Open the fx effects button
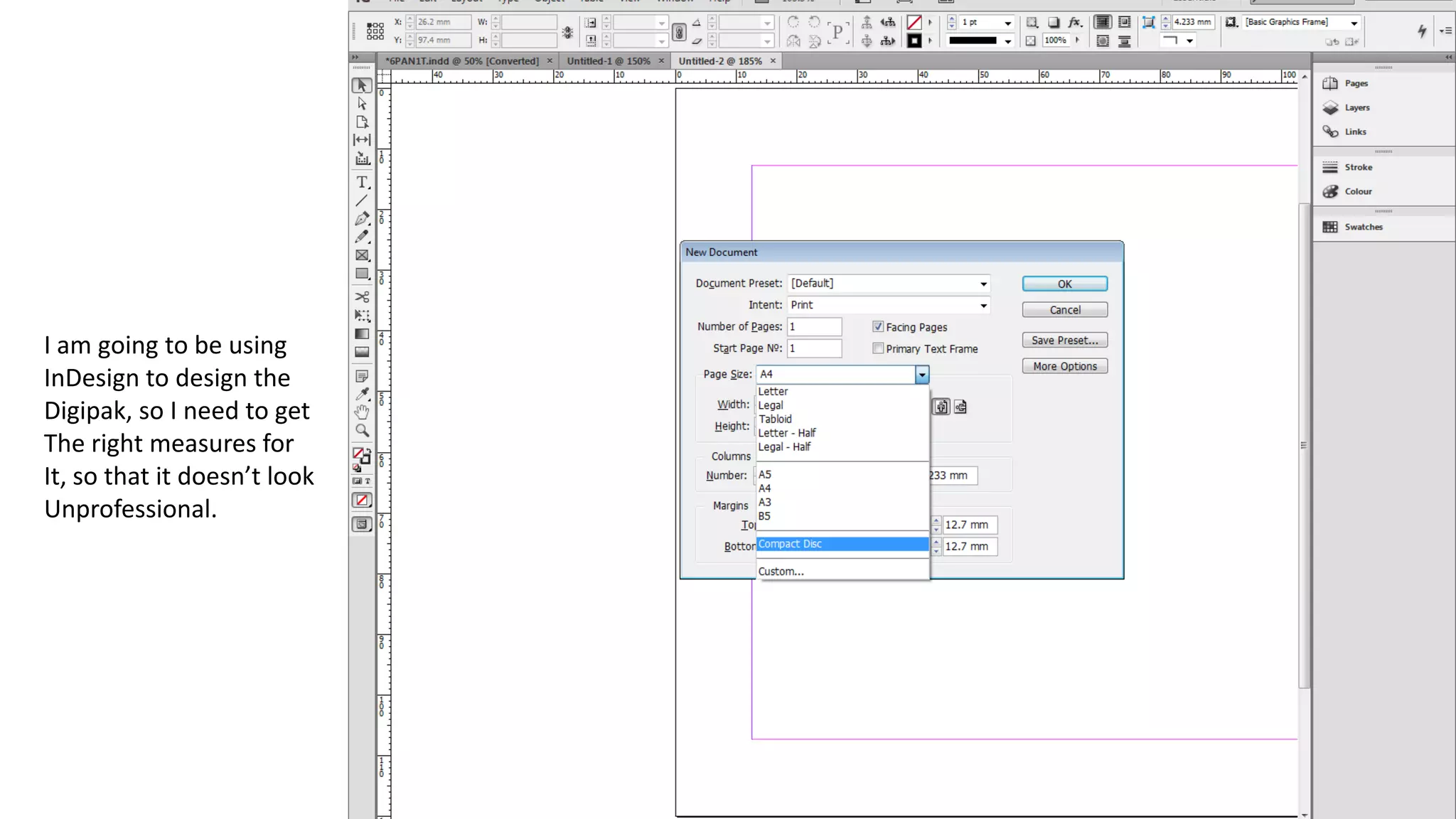1456x819 pixels. 1075,23
